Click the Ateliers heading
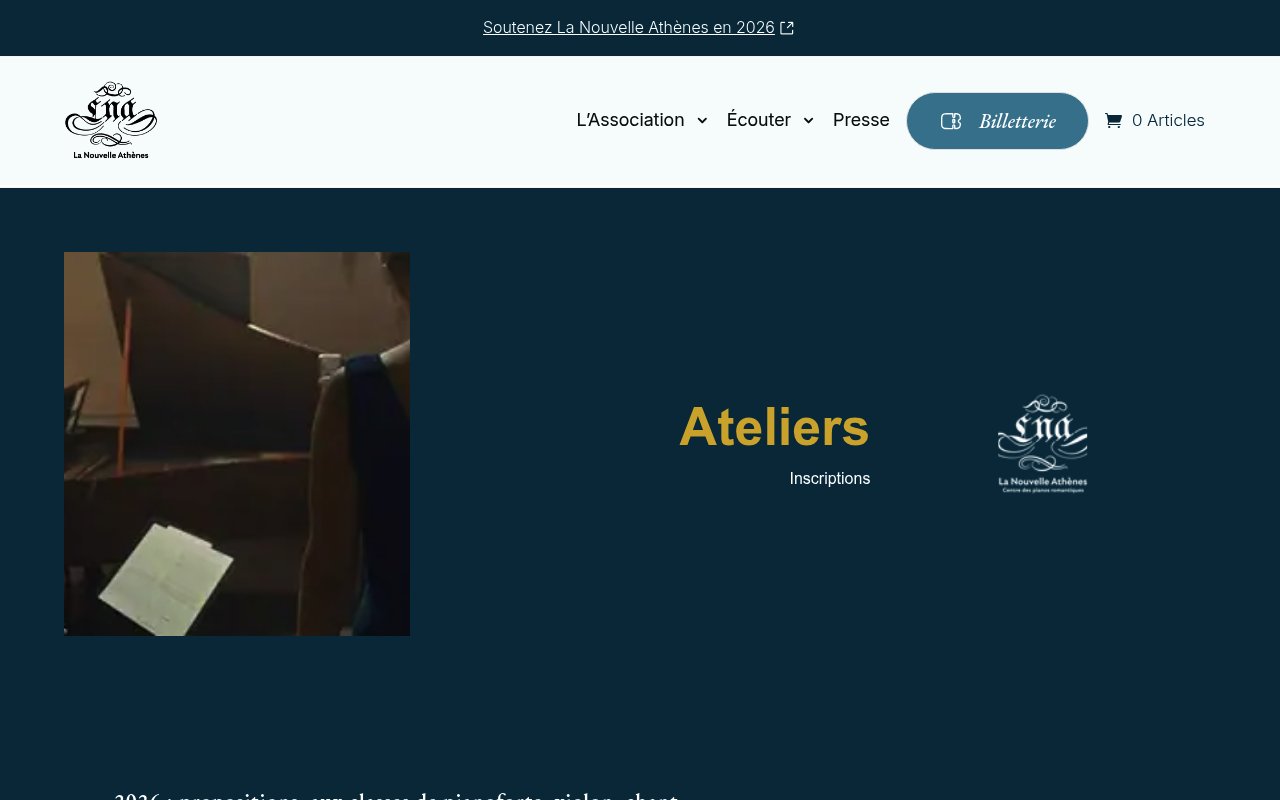Screen dimensions: 1280x800 774,427
